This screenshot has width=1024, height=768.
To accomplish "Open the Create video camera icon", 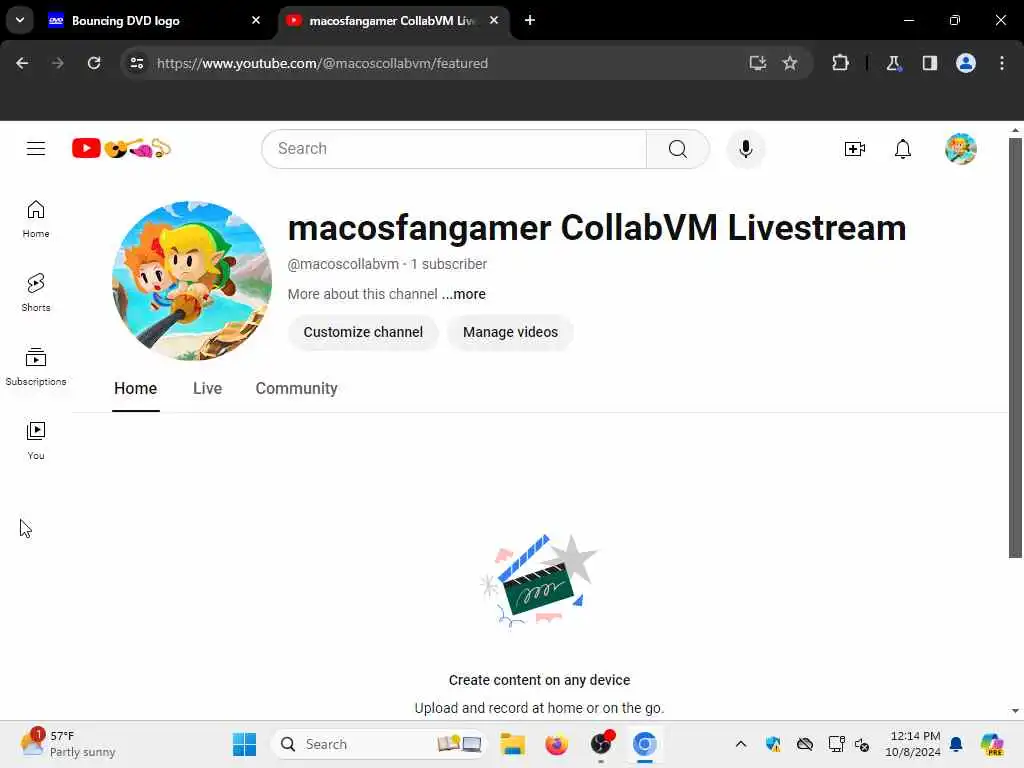I will pyautogui.click(x=854, y=149).
